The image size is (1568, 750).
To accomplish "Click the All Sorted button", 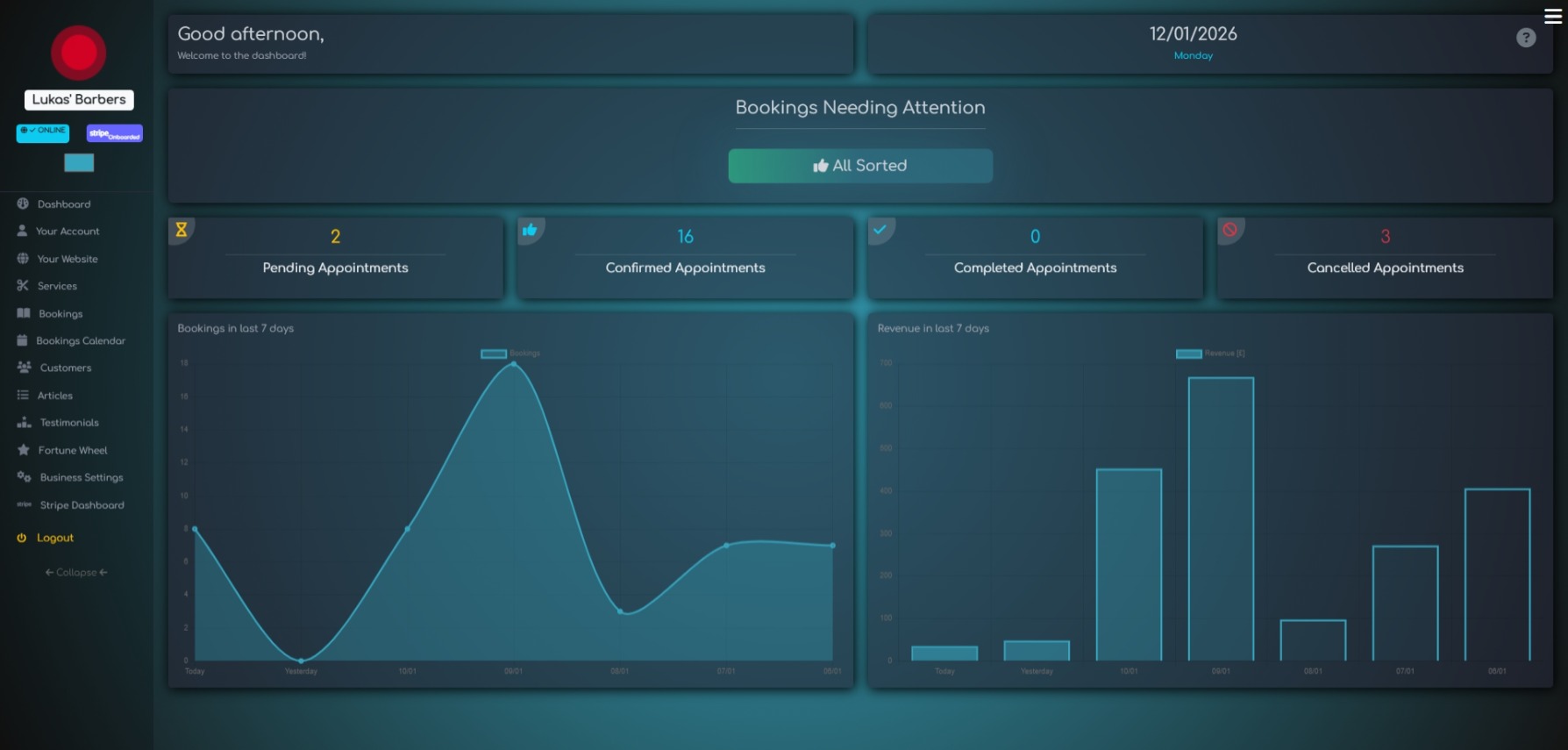I will coord(860,166).
